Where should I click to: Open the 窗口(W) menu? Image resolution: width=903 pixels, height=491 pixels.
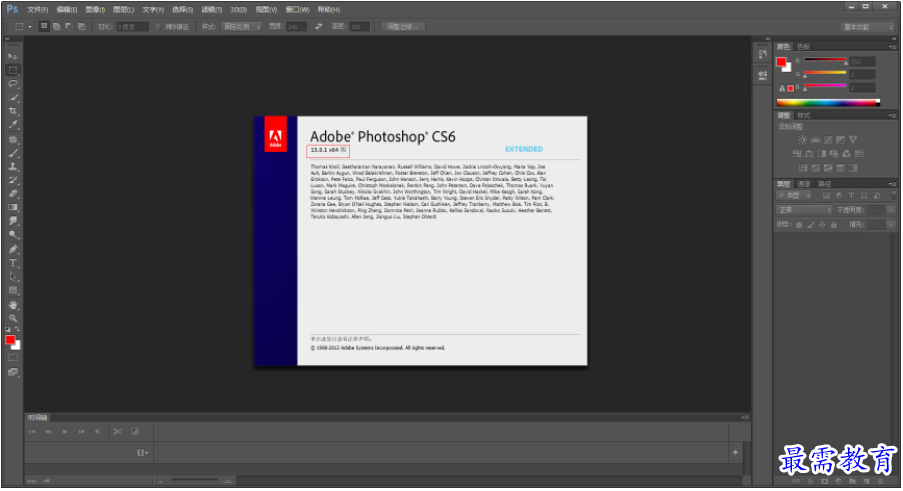click(297, 9)
